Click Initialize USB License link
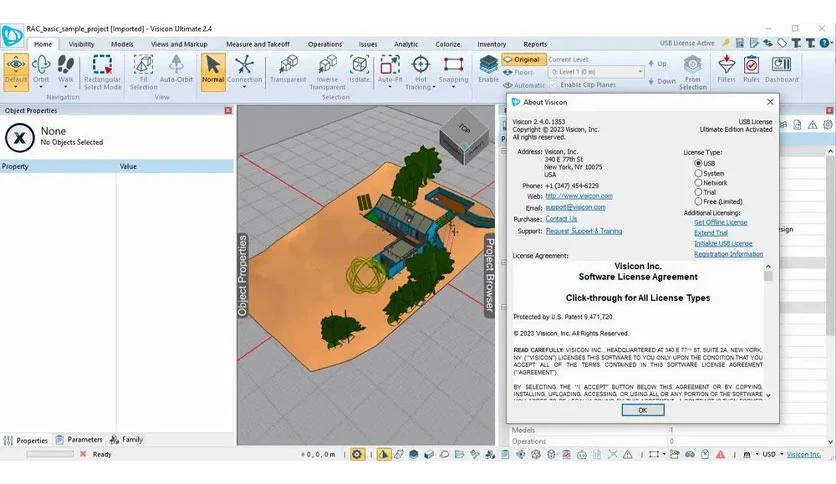 723,244
